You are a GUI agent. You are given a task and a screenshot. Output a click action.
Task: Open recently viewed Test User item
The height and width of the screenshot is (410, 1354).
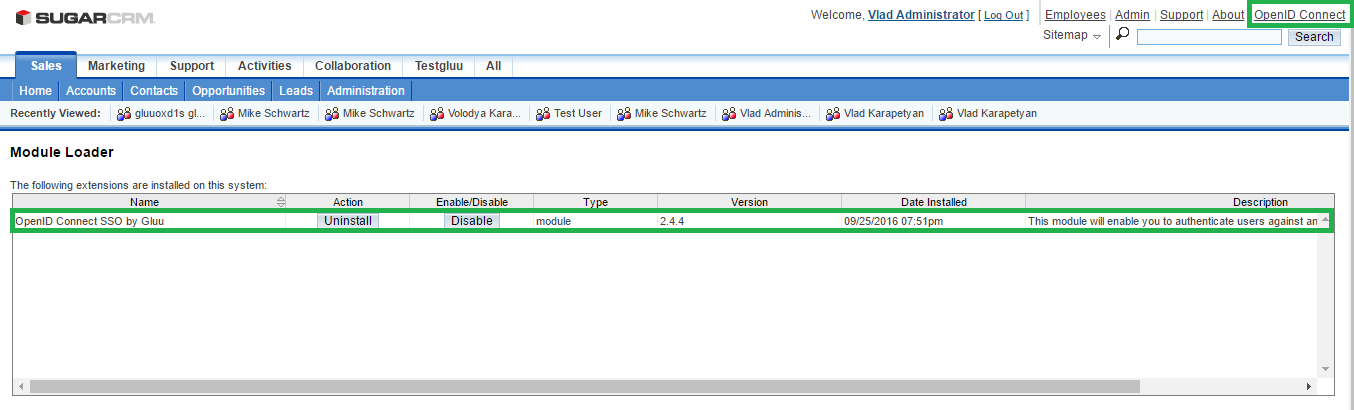point(578,114)
